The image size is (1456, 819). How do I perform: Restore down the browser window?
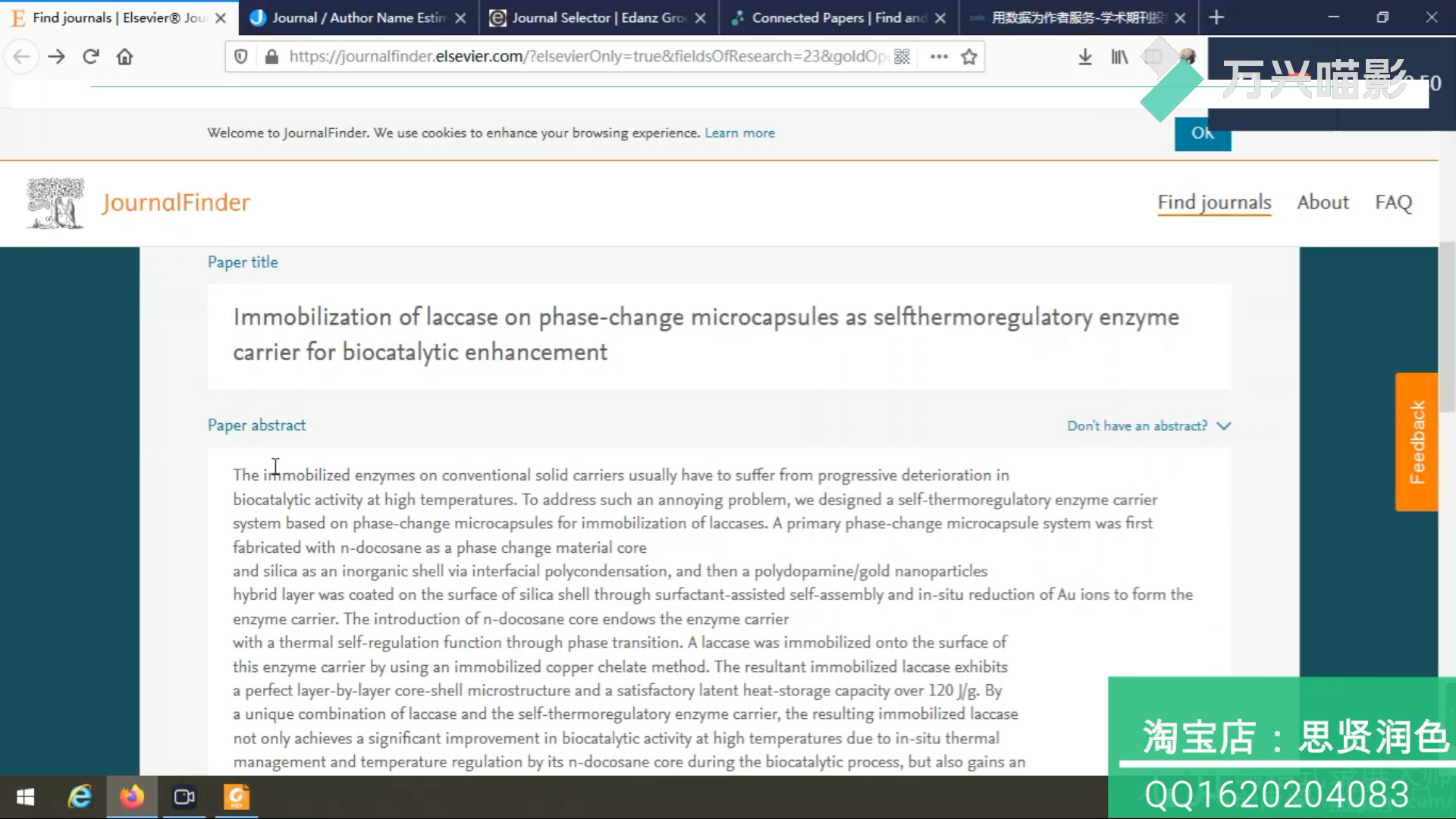[x=1382, y=17]
